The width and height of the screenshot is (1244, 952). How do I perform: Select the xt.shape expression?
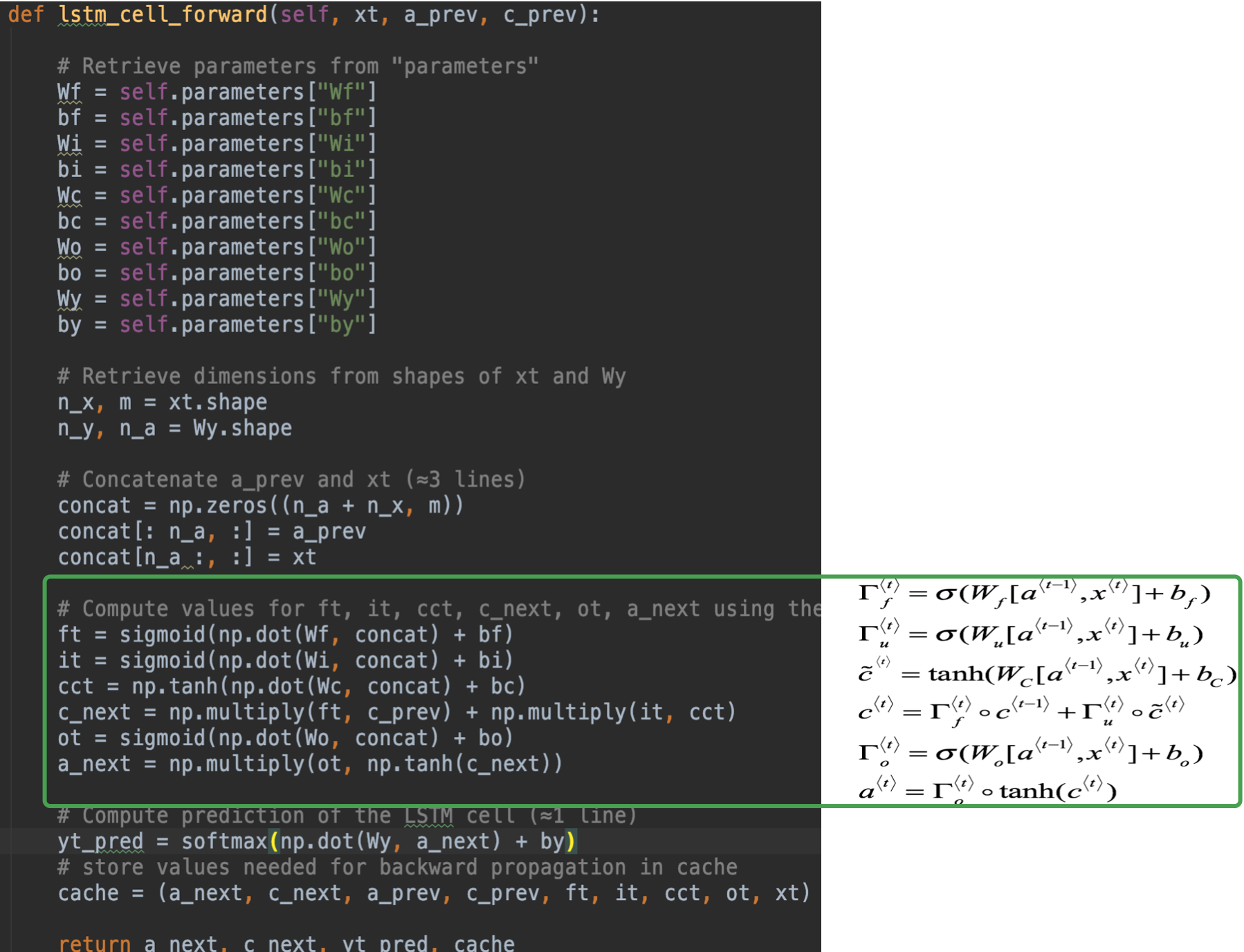coord(218,401)
